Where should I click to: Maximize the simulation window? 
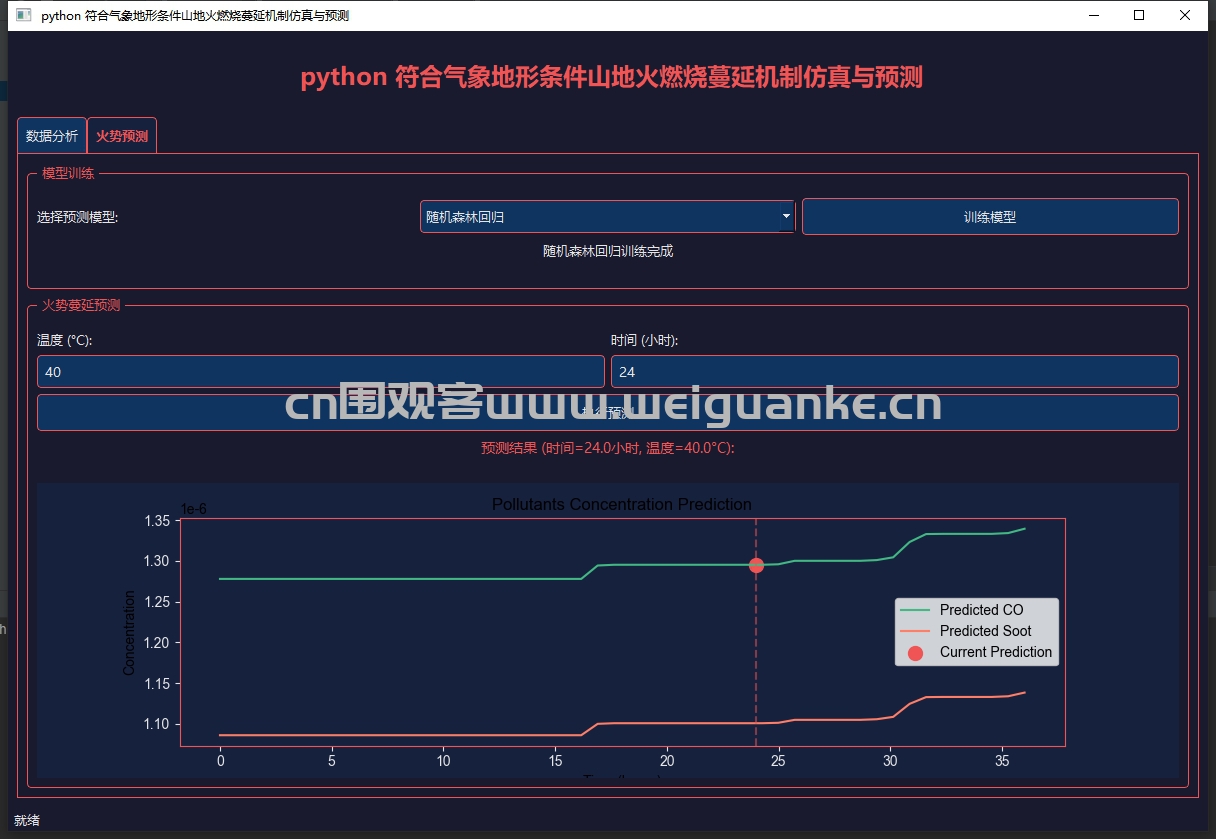tap(1139, 15)
